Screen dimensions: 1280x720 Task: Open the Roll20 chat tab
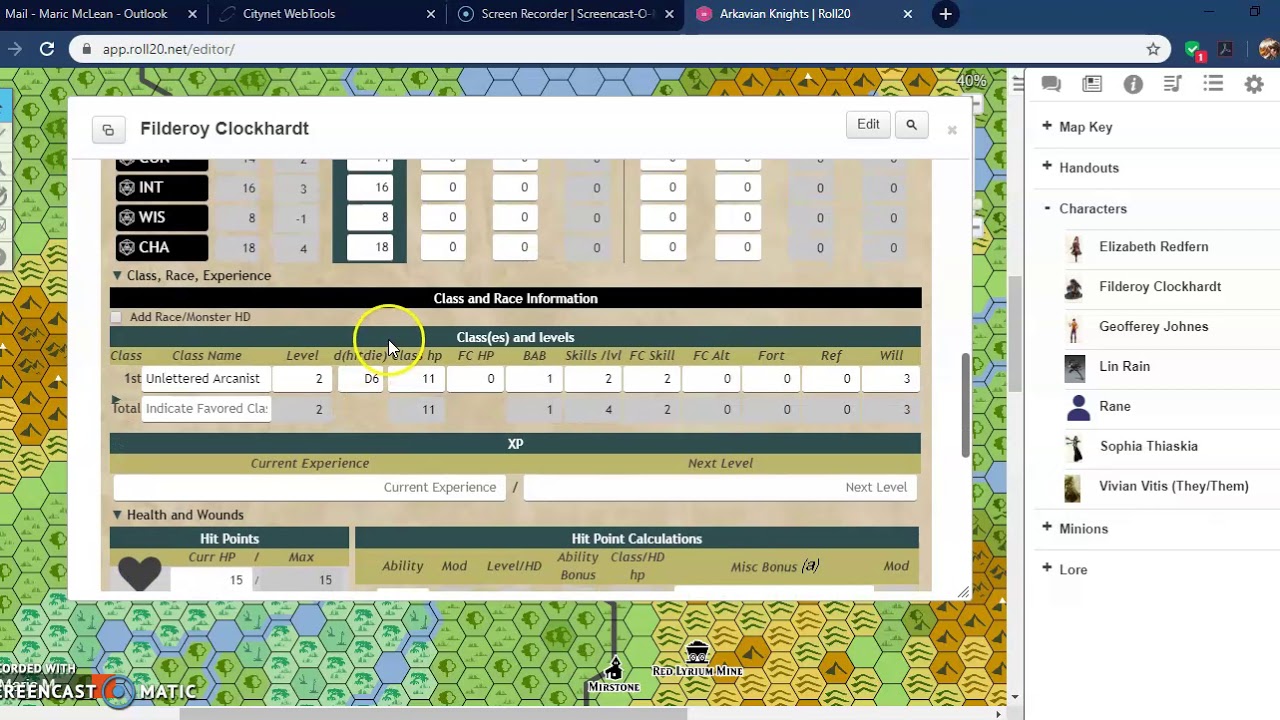coord(1051,85)
